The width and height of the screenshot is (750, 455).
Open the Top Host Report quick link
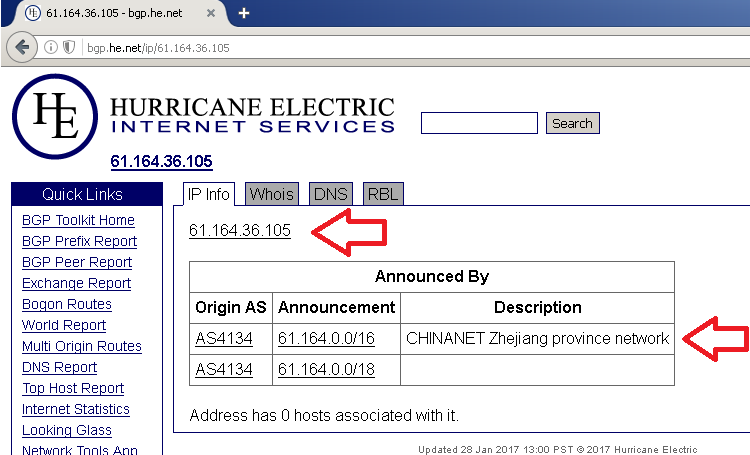(73, 388)
